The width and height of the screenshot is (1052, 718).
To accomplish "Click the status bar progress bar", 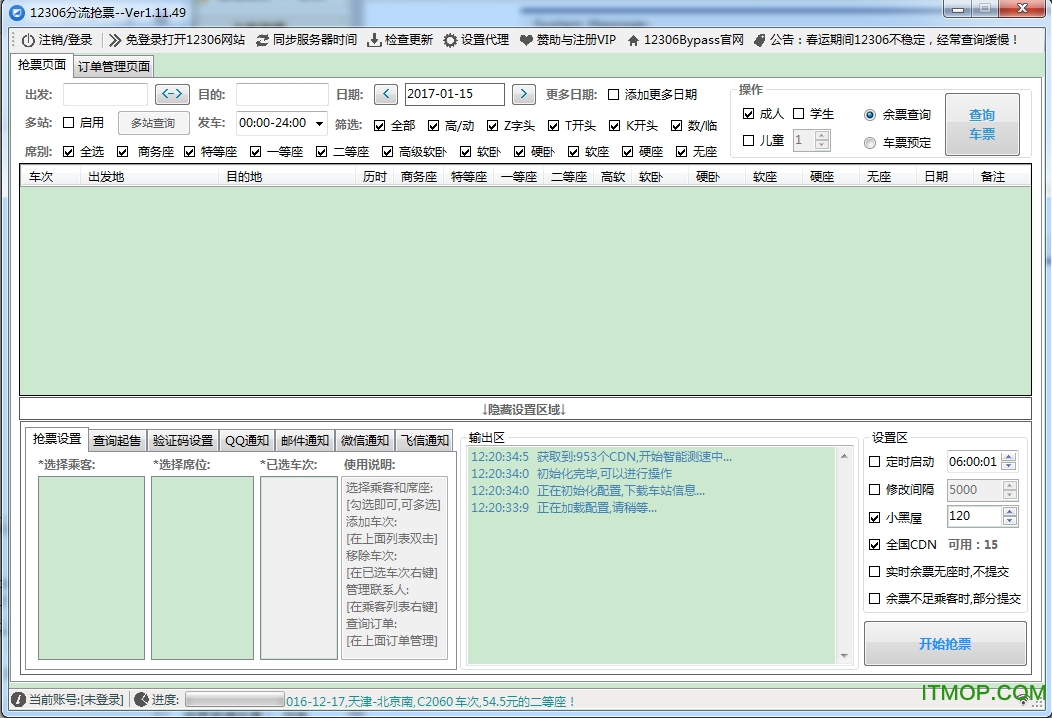I will (235, 701).
